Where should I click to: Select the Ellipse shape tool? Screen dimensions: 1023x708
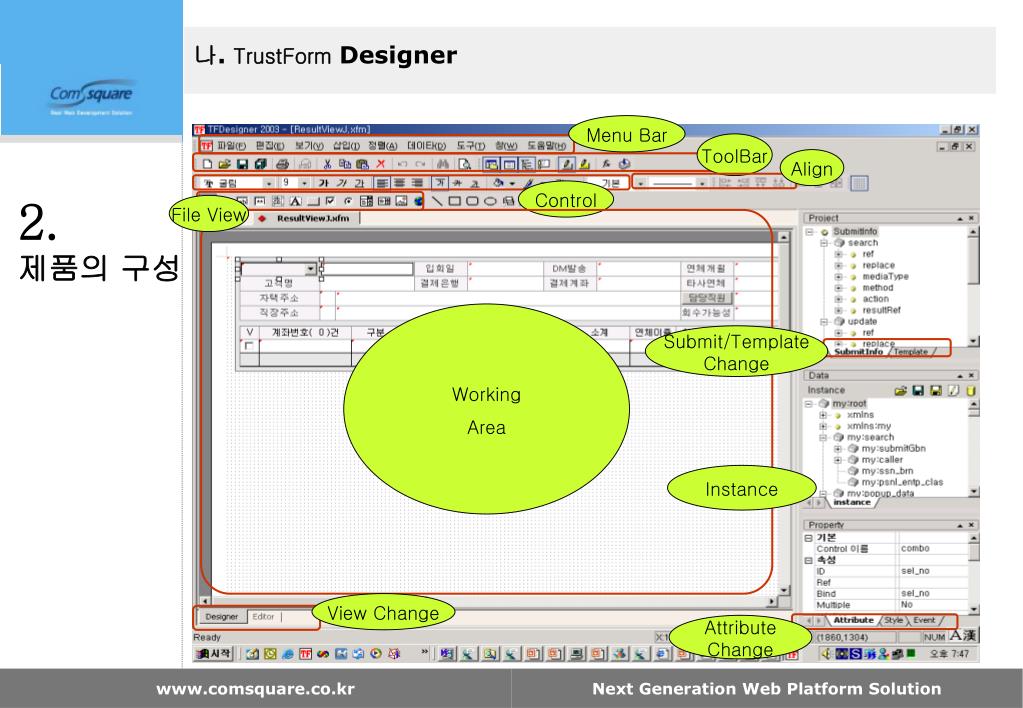tap(490, 201)
